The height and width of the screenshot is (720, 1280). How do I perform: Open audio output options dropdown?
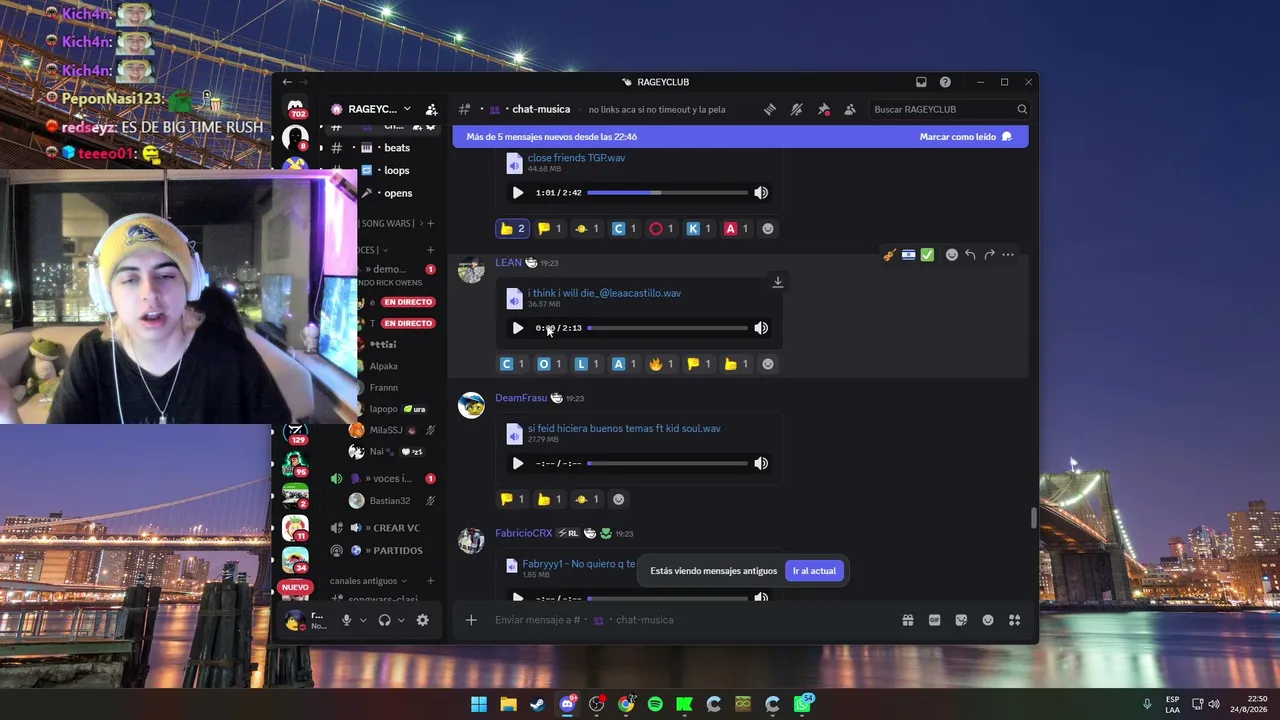pos(401,620)
